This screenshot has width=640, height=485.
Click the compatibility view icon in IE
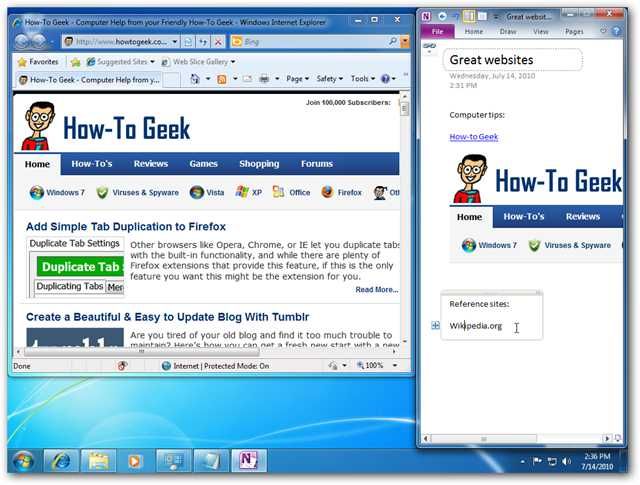188,41
